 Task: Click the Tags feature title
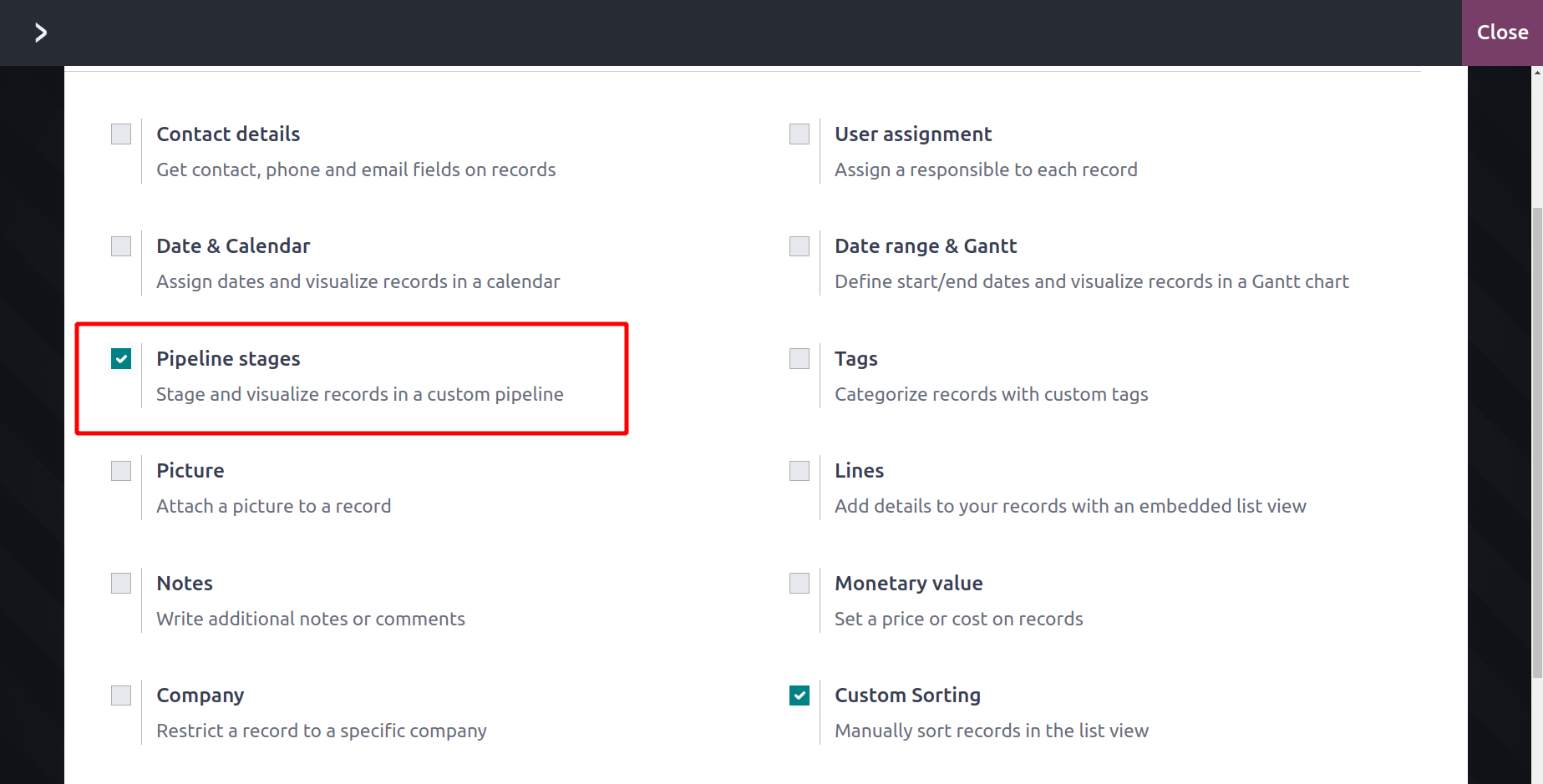pyautogui.click(x=856, y=359)
